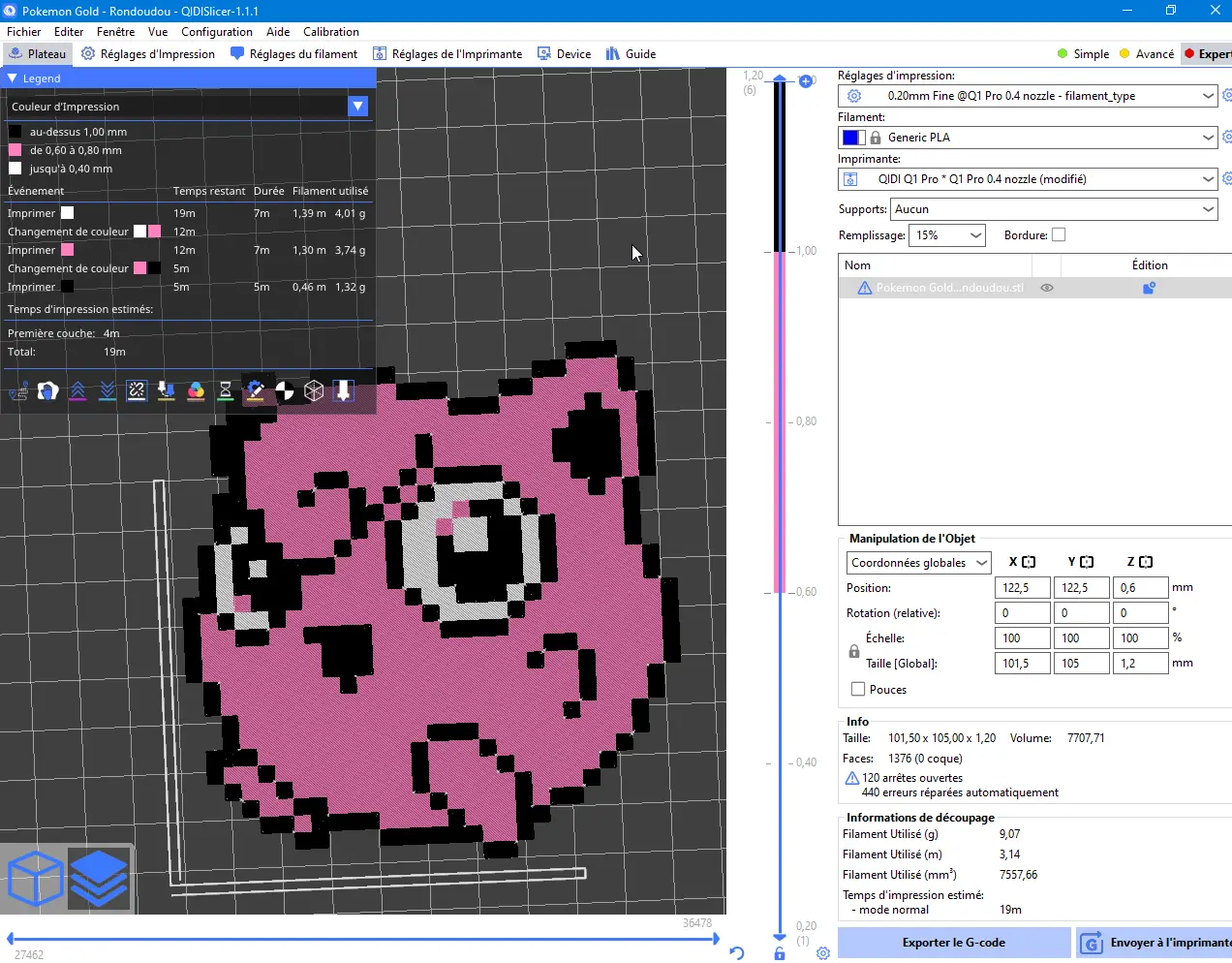Switch to Réglages du filament tab

(x=293, y=54)
